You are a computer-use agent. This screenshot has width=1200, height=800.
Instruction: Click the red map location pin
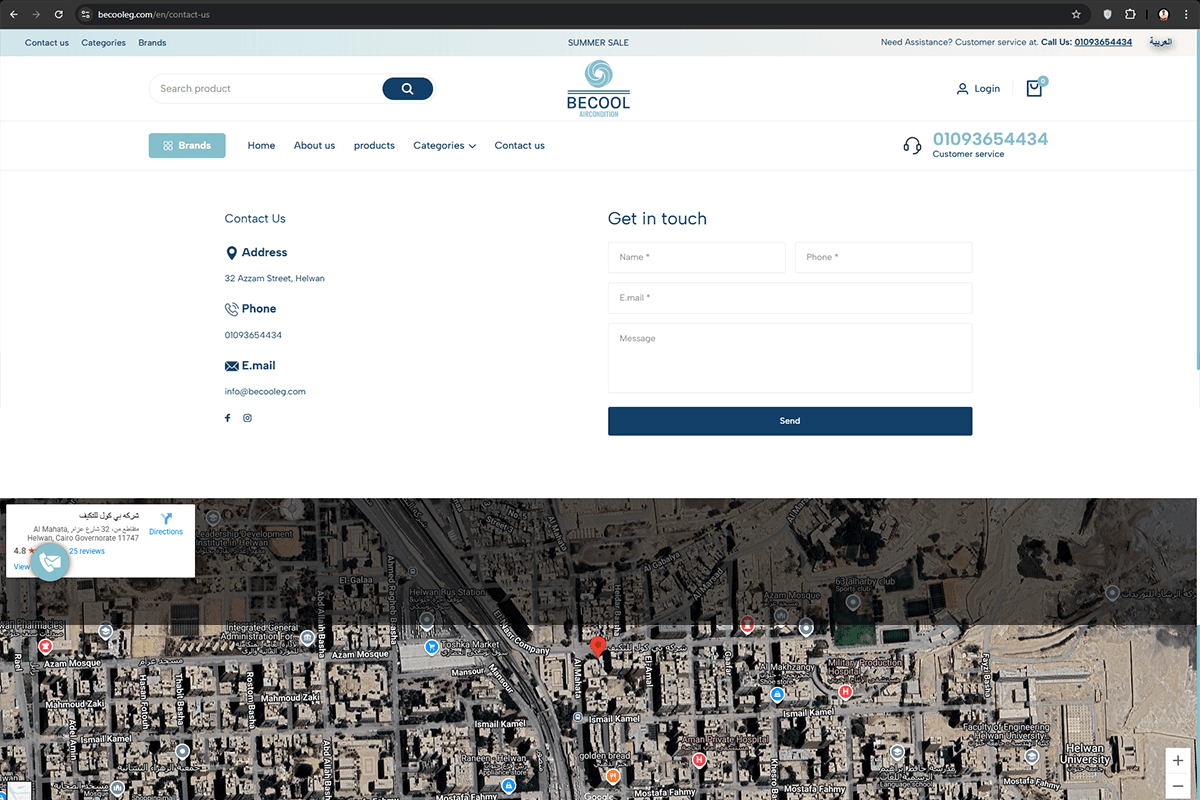pos(597,646)
